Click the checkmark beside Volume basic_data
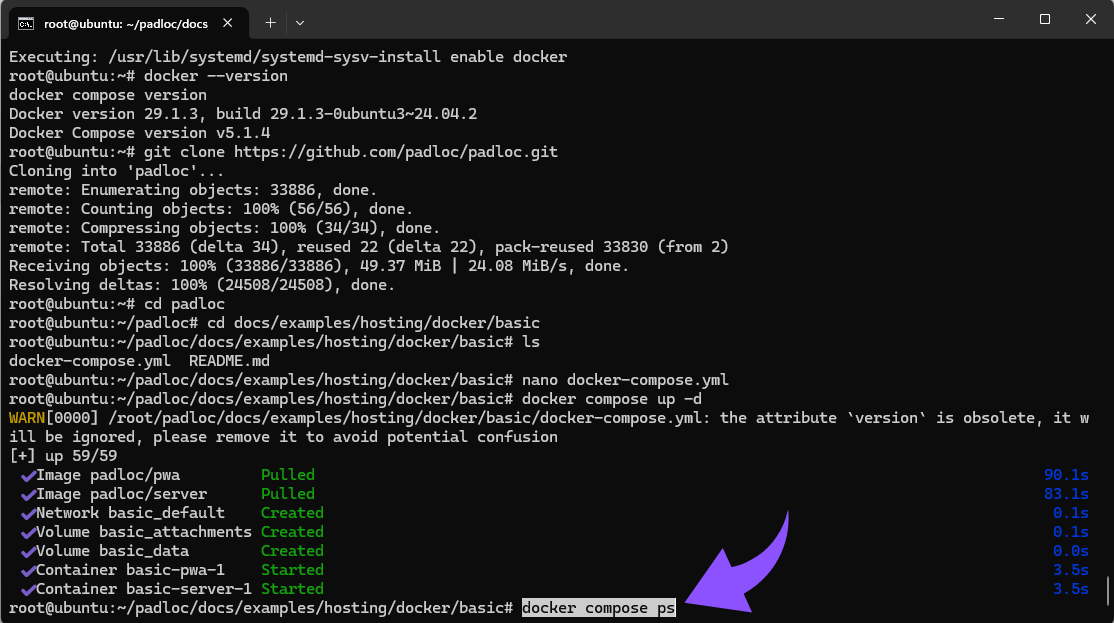Viewport: 1114px width, 623px height. pos(28,551)
